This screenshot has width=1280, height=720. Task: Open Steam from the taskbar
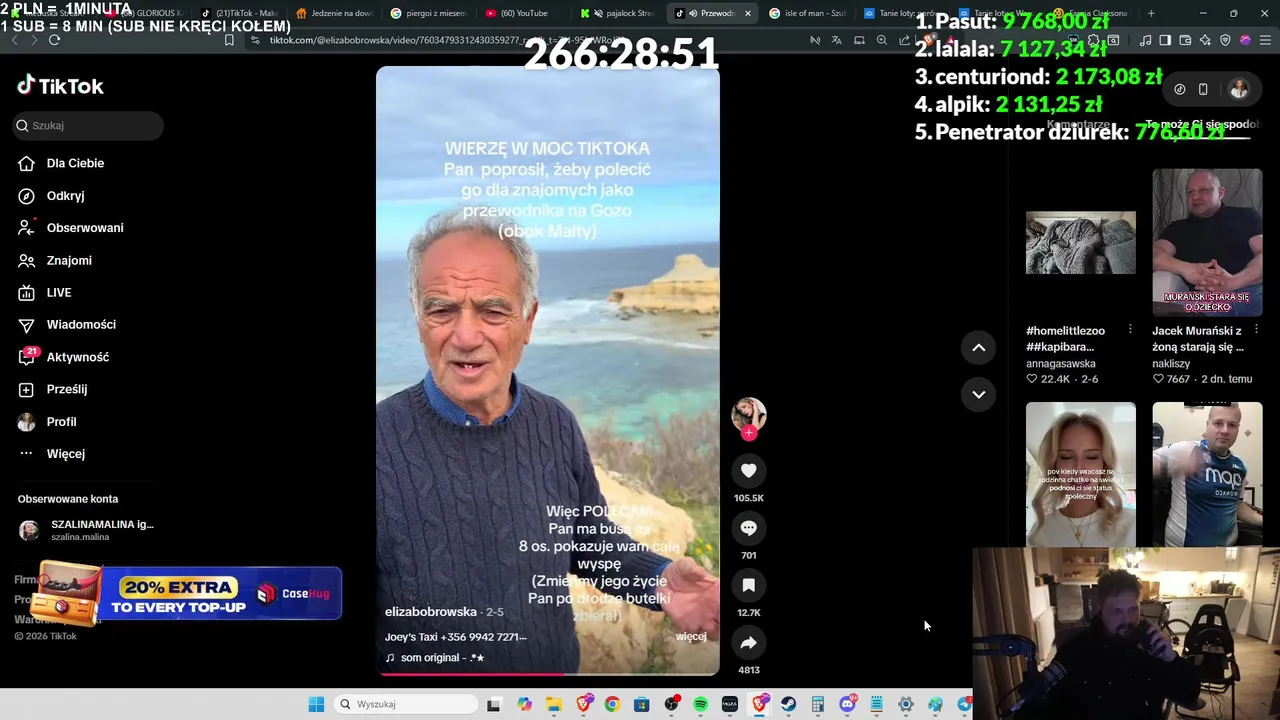tap(789, 704)
